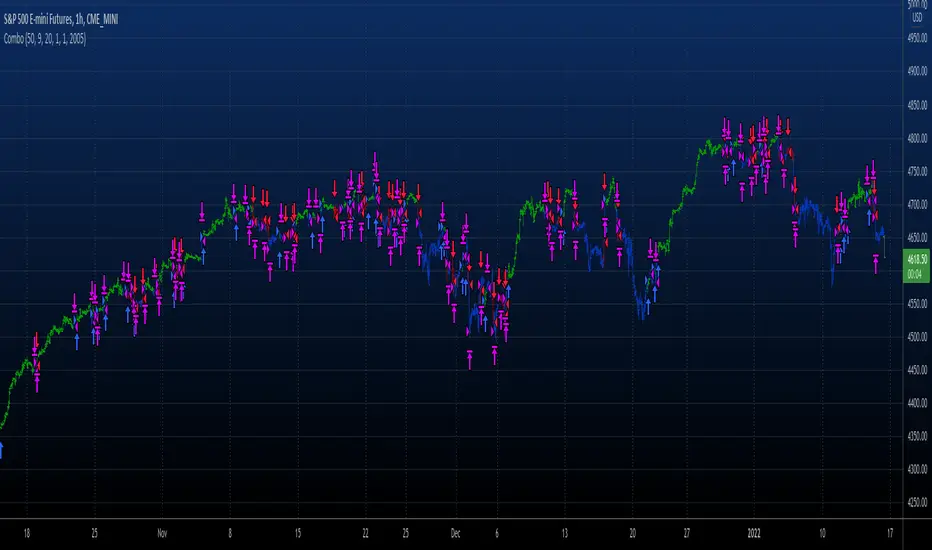The image size is (932, 550).
Task: Open the USD currency selector on price axis
Action: 917,18
